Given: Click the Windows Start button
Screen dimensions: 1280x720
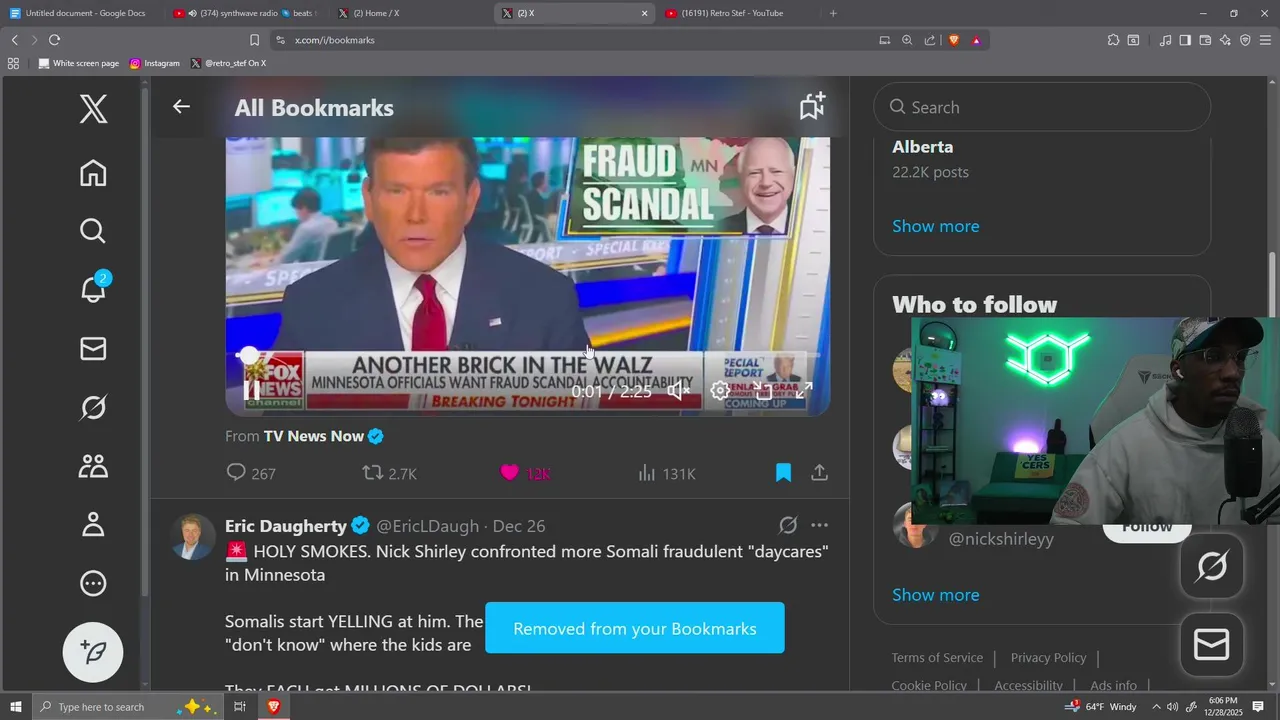Looking at the screenshot, I should click(x=15, y=707).
